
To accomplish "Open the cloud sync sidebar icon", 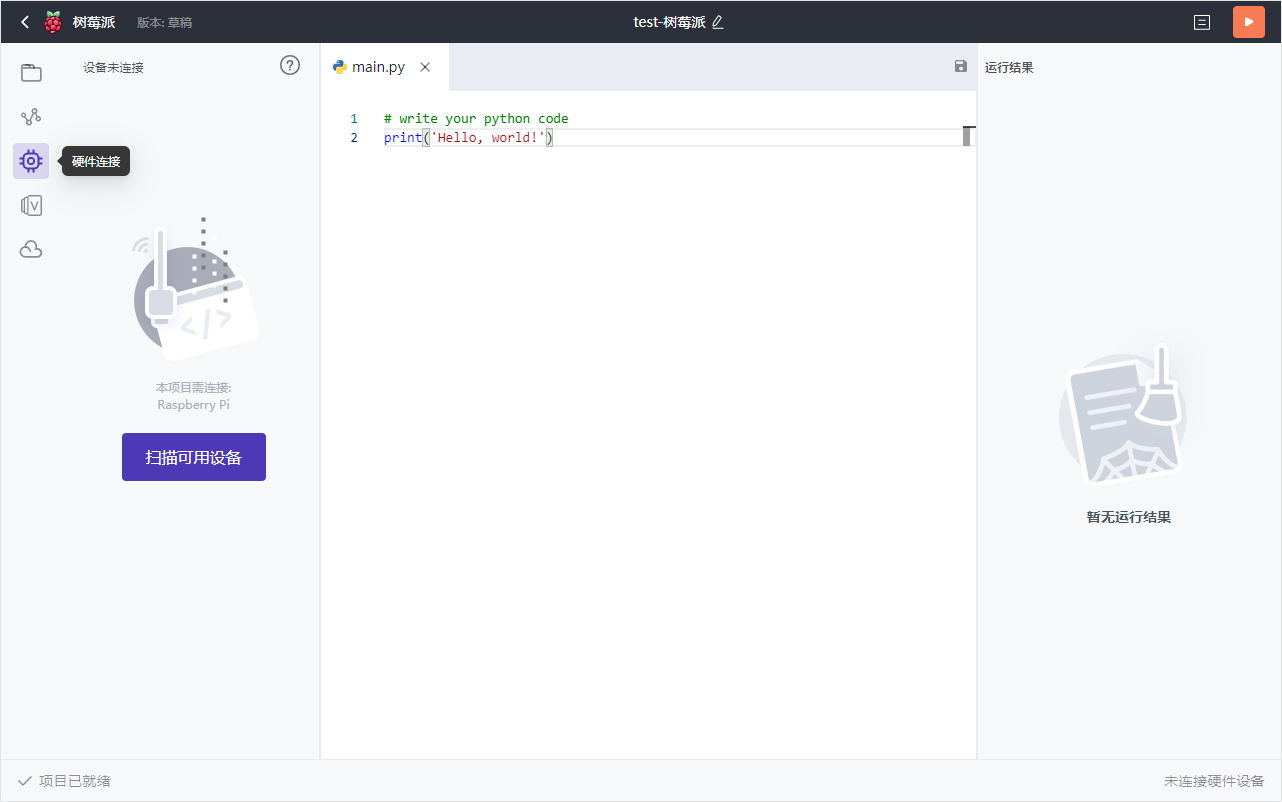I will click(31, 249).
